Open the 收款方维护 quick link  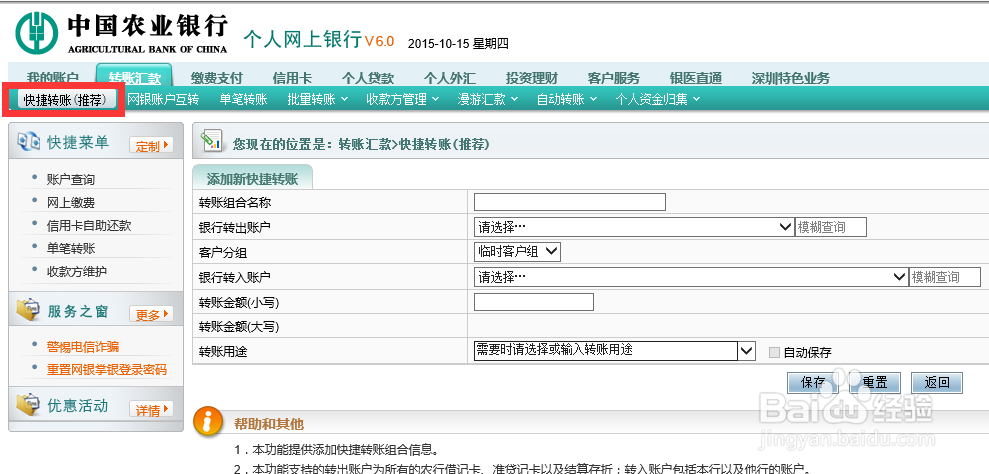(77, 271)
